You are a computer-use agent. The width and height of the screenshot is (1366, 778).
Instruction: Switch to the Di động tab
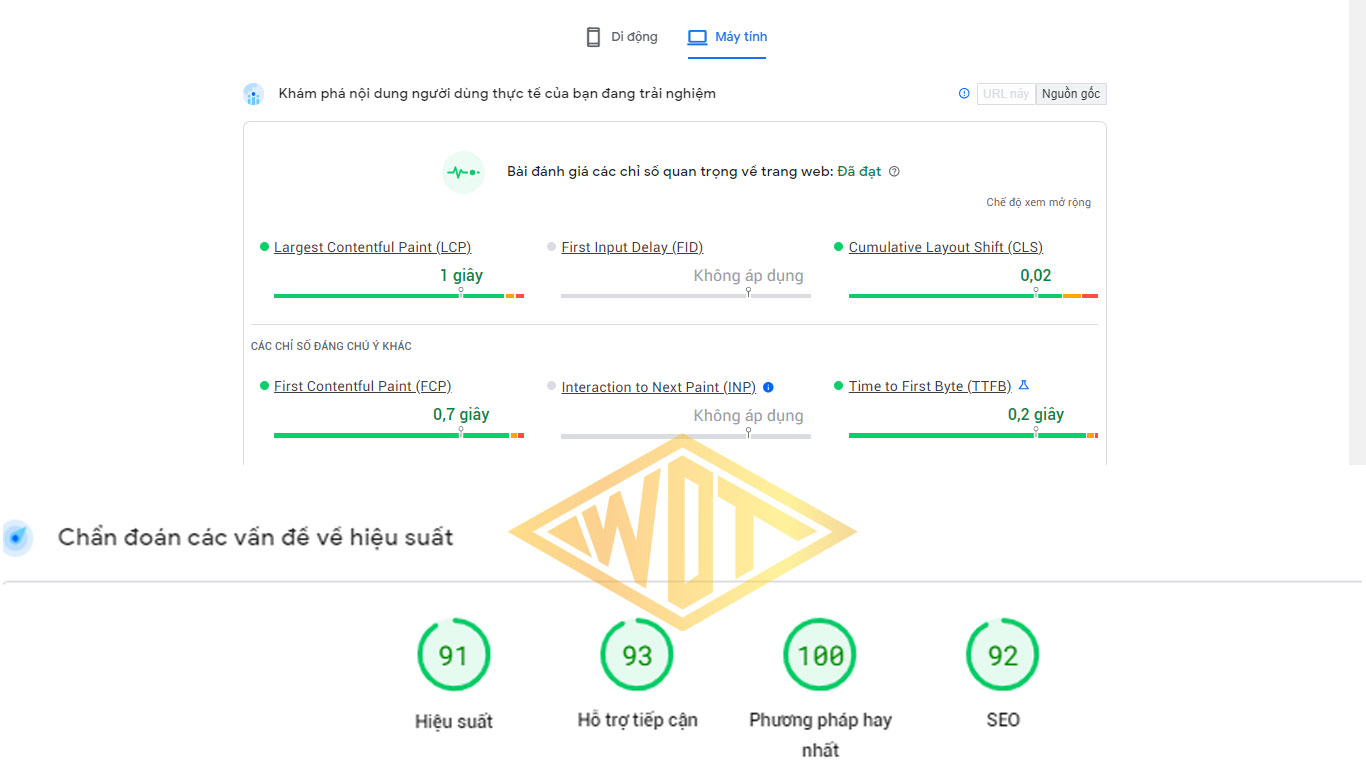point(621,37)
